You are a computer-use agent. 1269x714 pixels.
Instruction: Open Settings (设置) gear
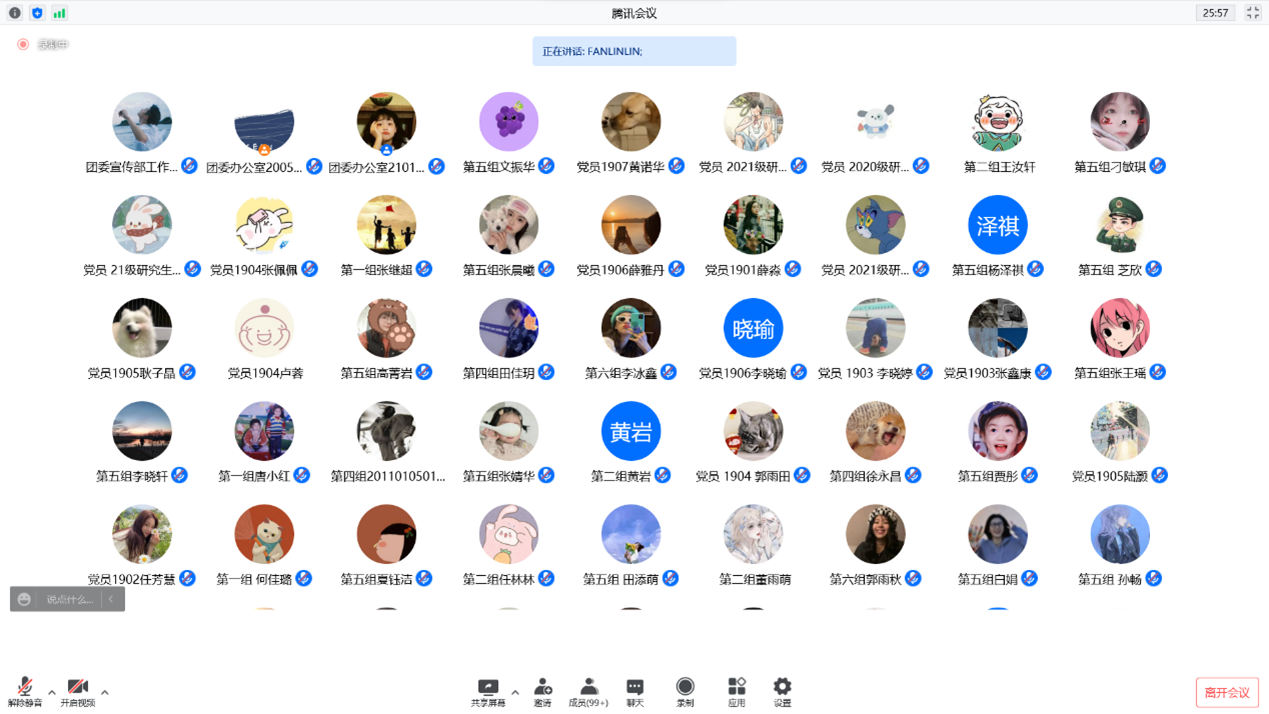[x=782, y=691]
